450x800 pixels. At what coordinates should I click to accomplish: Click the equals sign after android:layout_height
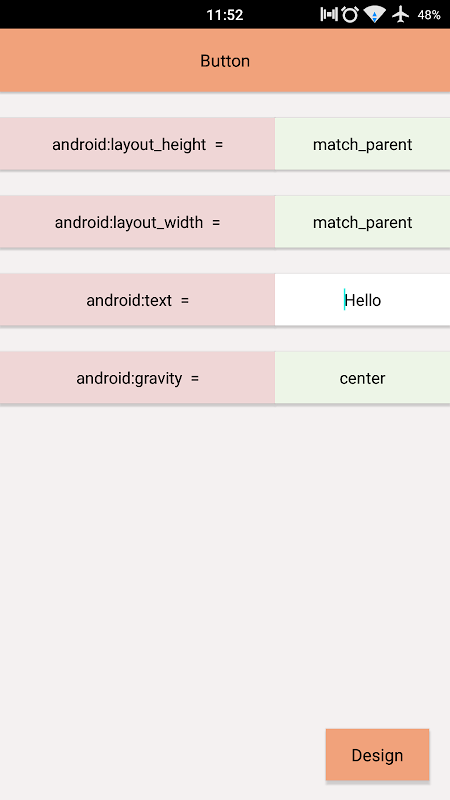219,145
